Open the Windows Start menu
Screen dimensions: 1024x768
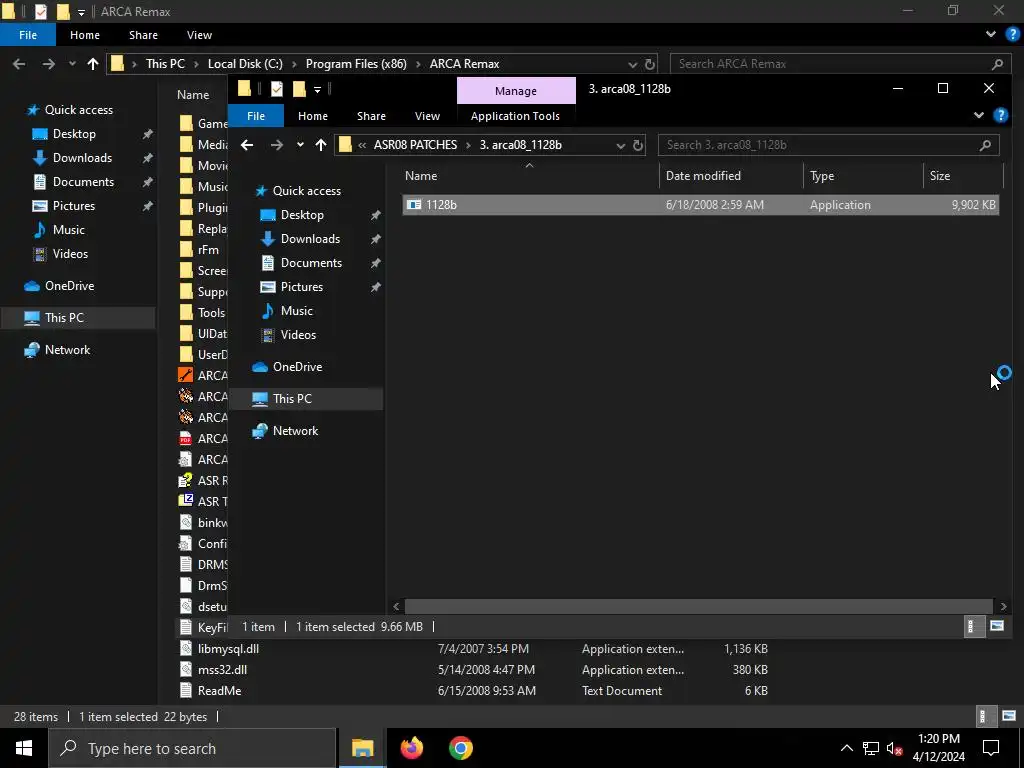24,748
